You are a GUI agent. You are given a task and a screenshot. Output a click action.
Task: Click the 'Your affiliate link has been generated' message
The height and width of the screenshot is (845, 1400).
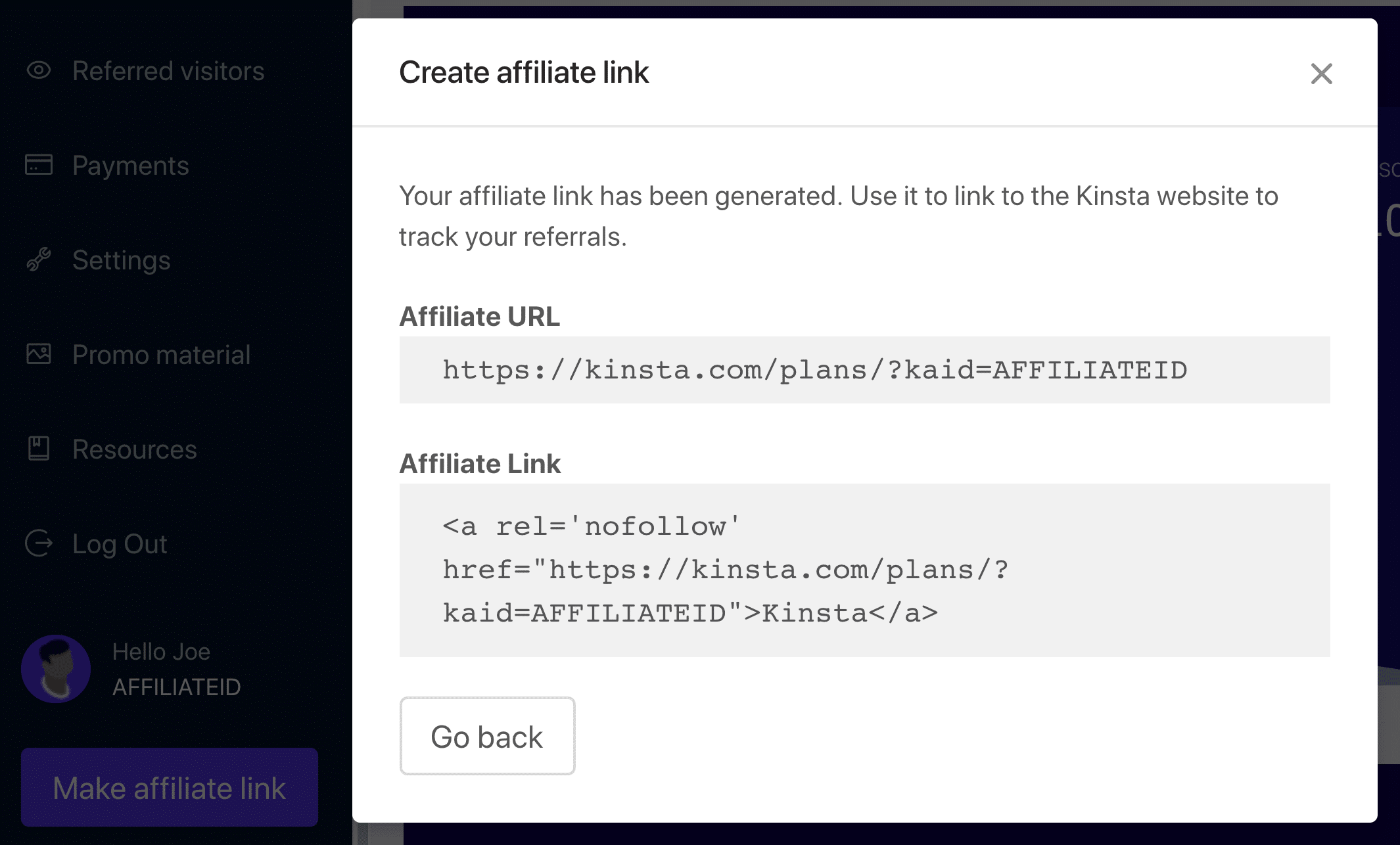click(839, 216)
